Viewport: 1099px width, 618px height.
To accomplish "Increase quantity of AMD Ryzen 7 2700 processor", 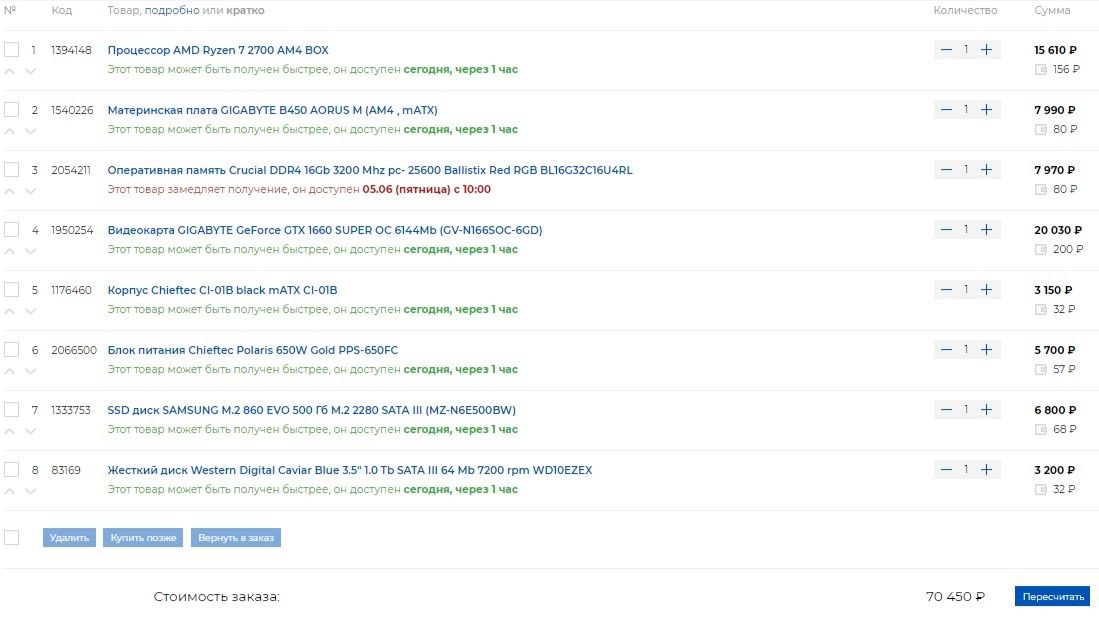I will point(986,50).
